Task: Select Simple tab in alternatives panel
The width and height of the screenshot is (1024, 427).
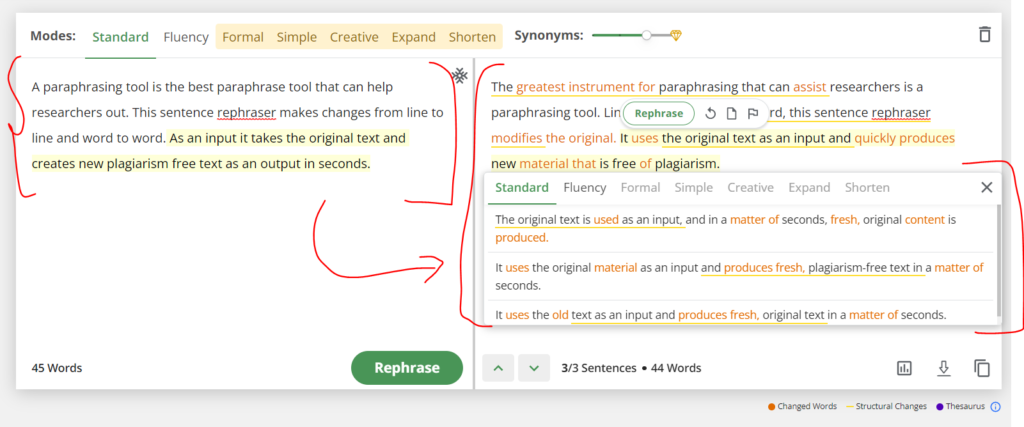Action: 694,188
